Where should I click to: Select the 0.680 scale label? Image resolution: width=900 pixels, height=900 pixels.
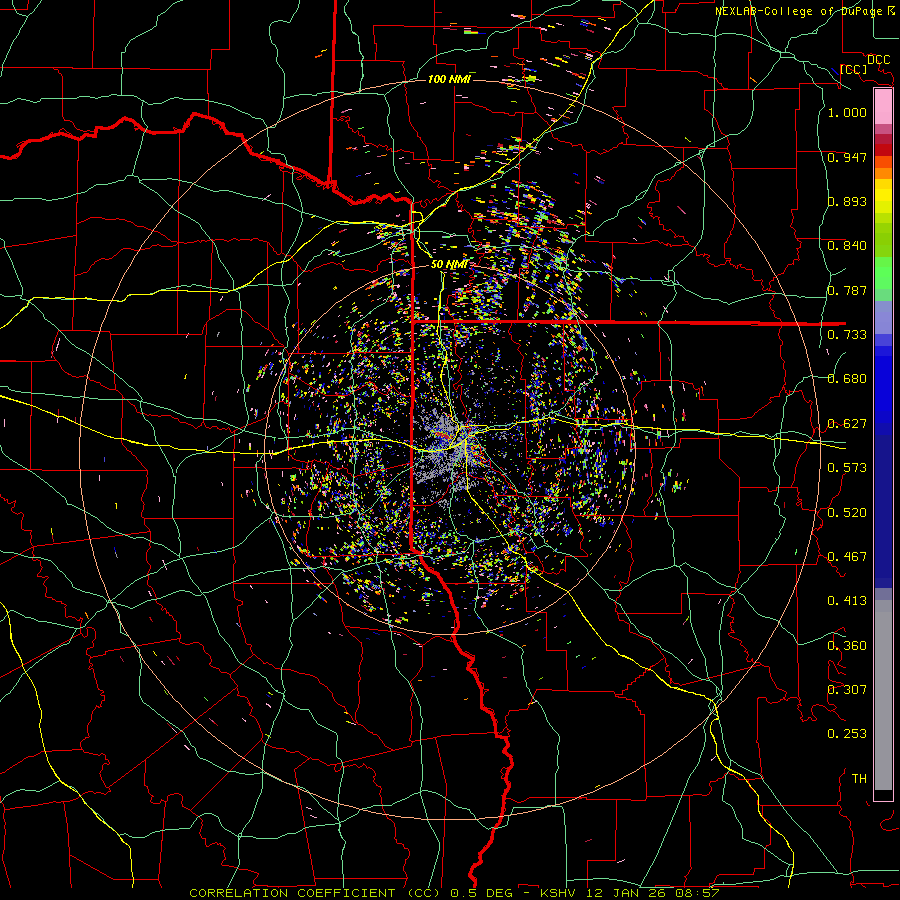pos(847,379)
